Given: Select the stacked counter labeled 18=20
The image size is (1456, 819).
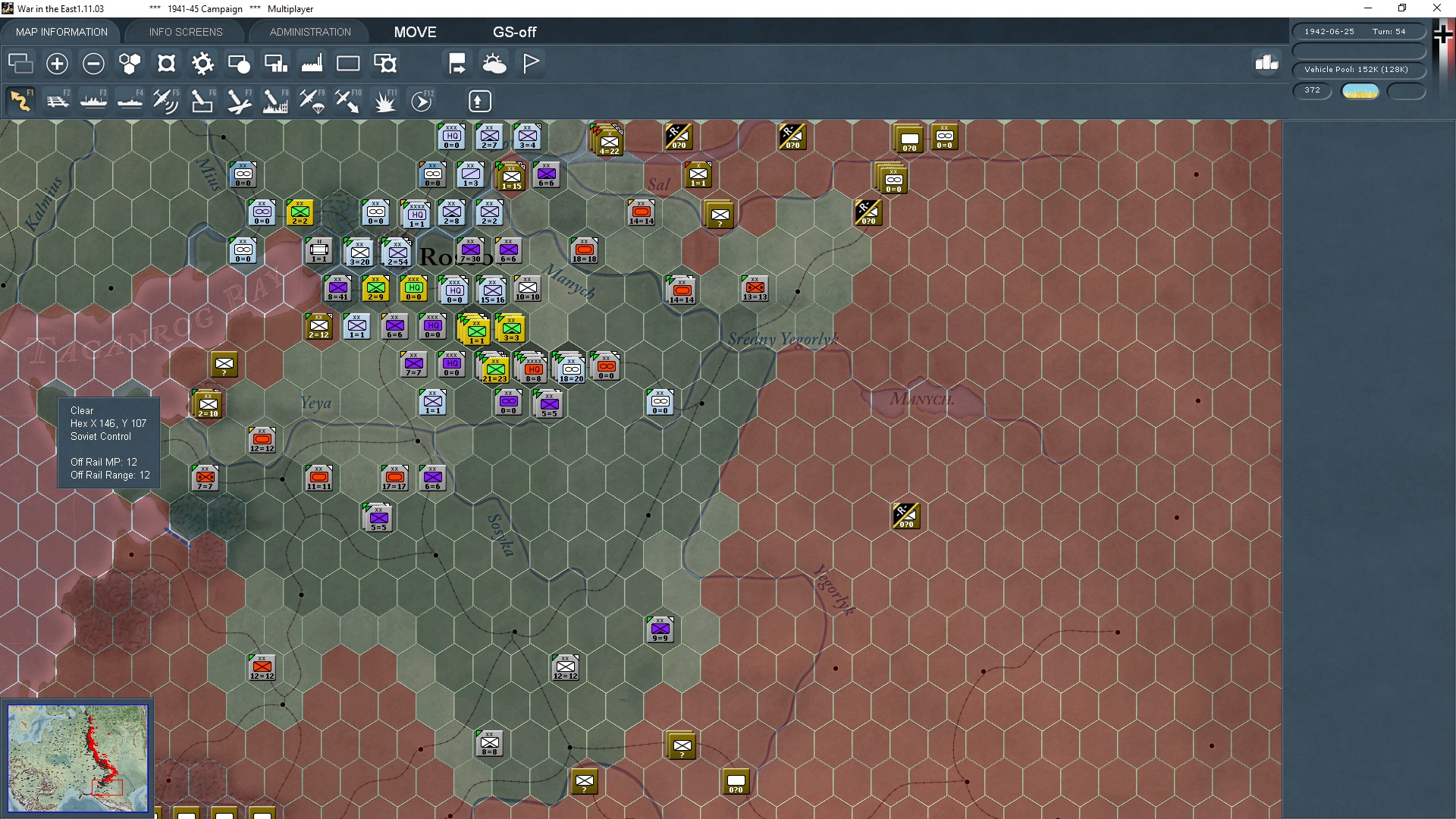Looking at the screenshot, I should coord(571,370).
